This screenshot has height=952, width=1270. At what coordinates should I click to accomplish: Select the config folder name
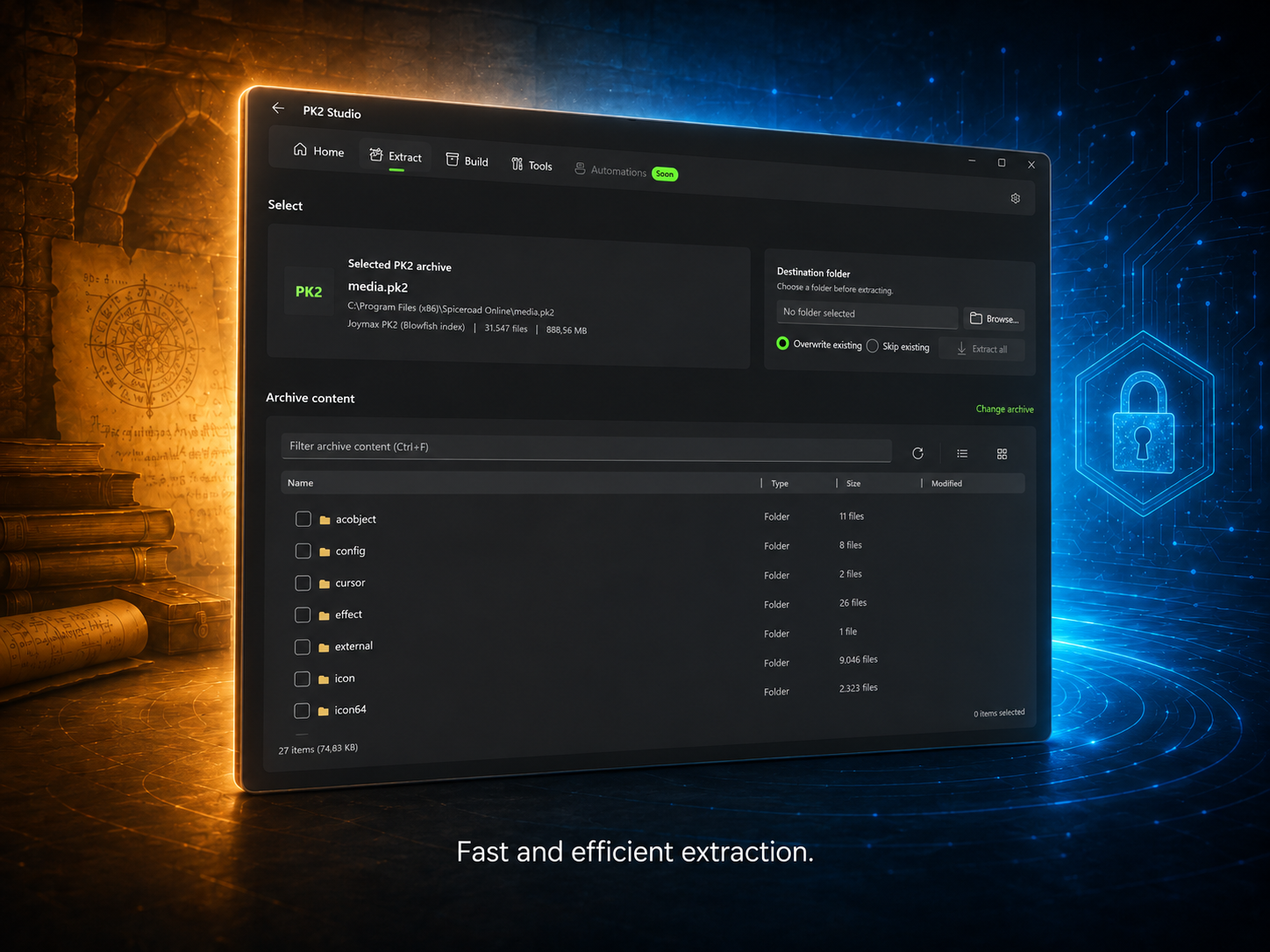[351, 551]
